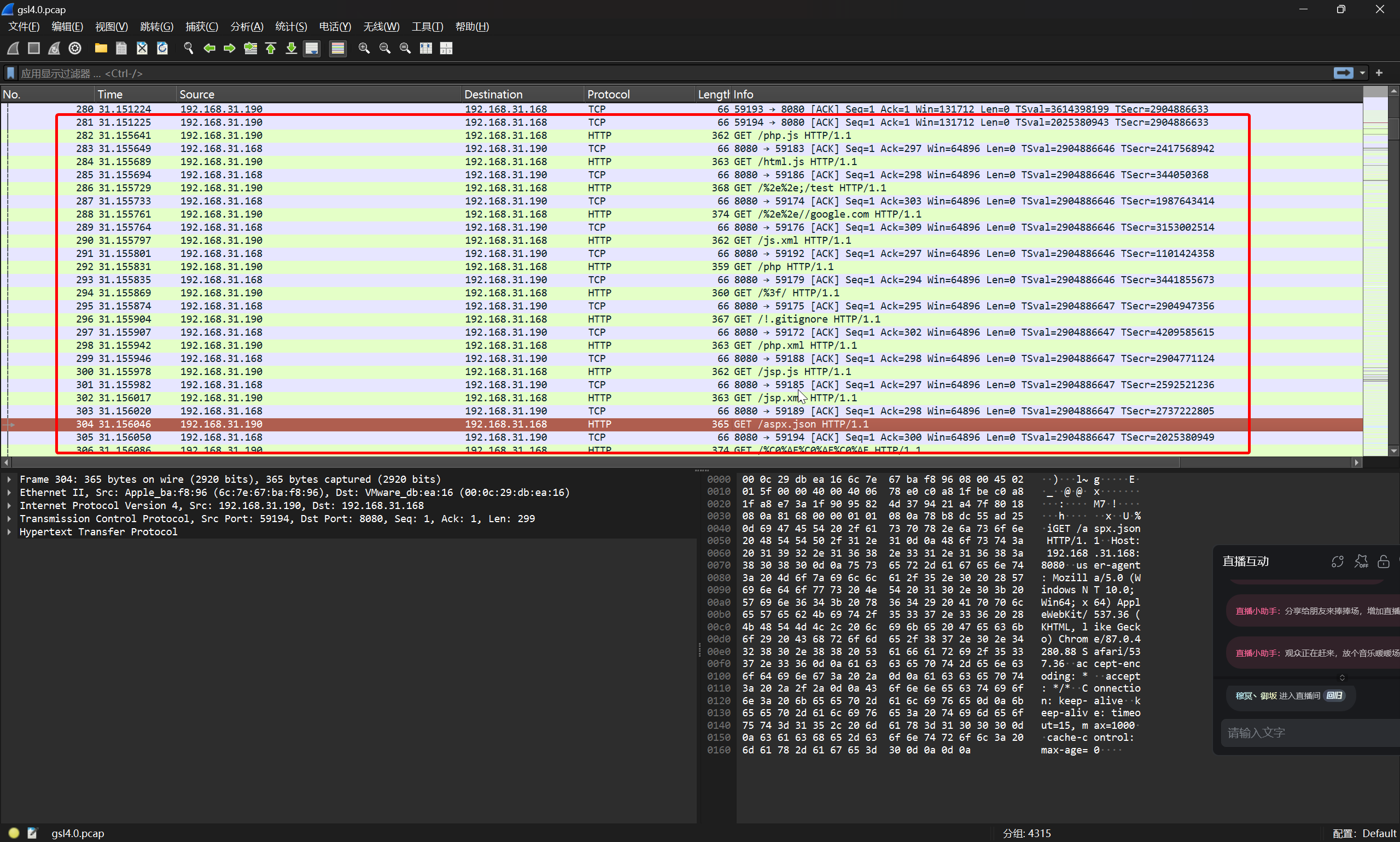Select packet 296 GET /!.gitignore
Viewport: 1400px width, 842px height.
(681, 319)
